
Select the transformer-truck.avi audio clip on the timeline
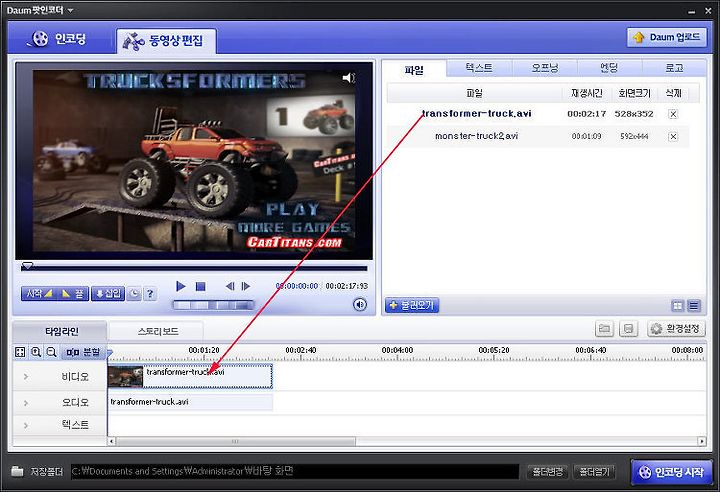pos(190,402)
